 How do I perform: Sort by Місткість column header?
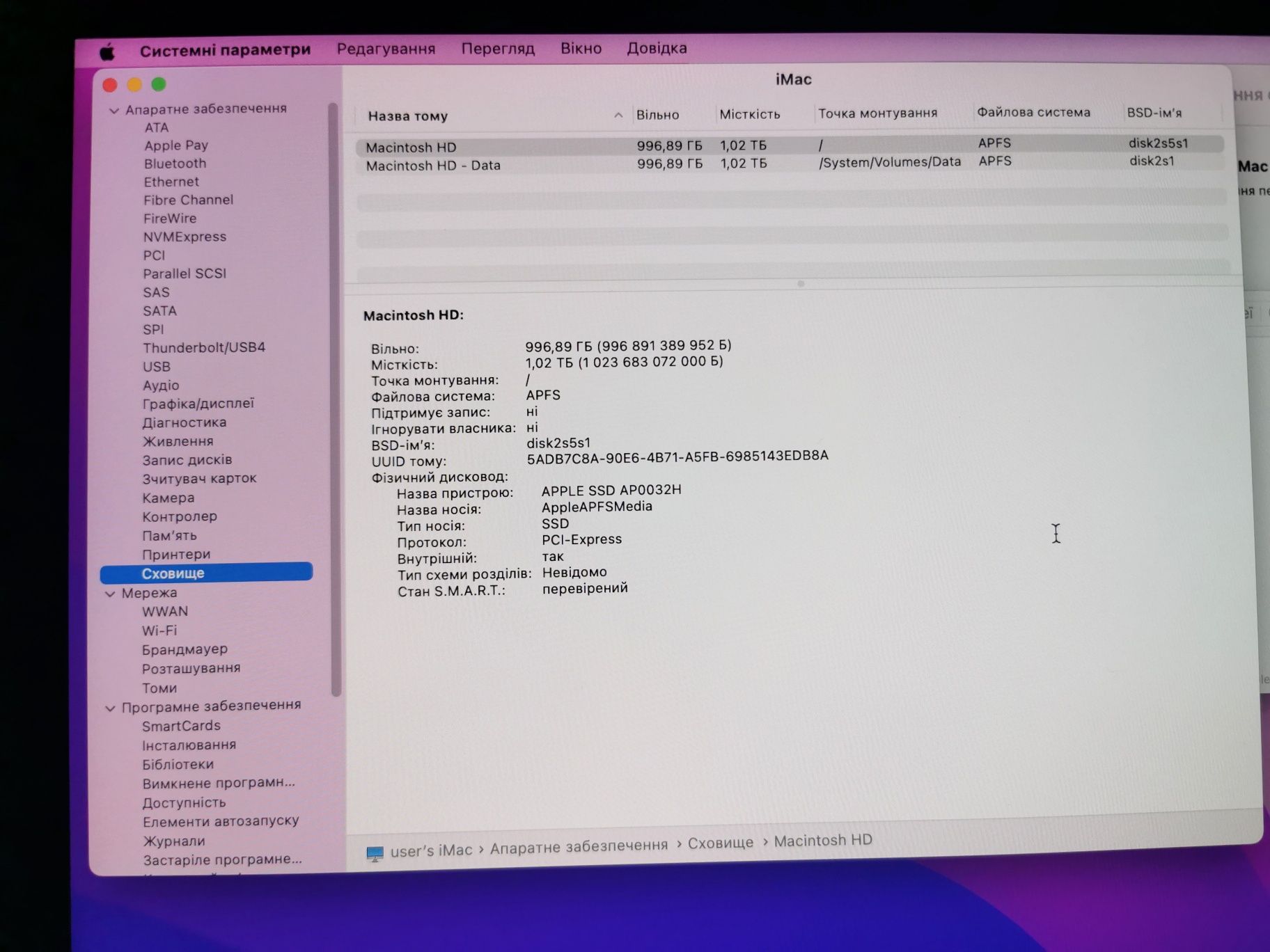click(x=750, y=114)
